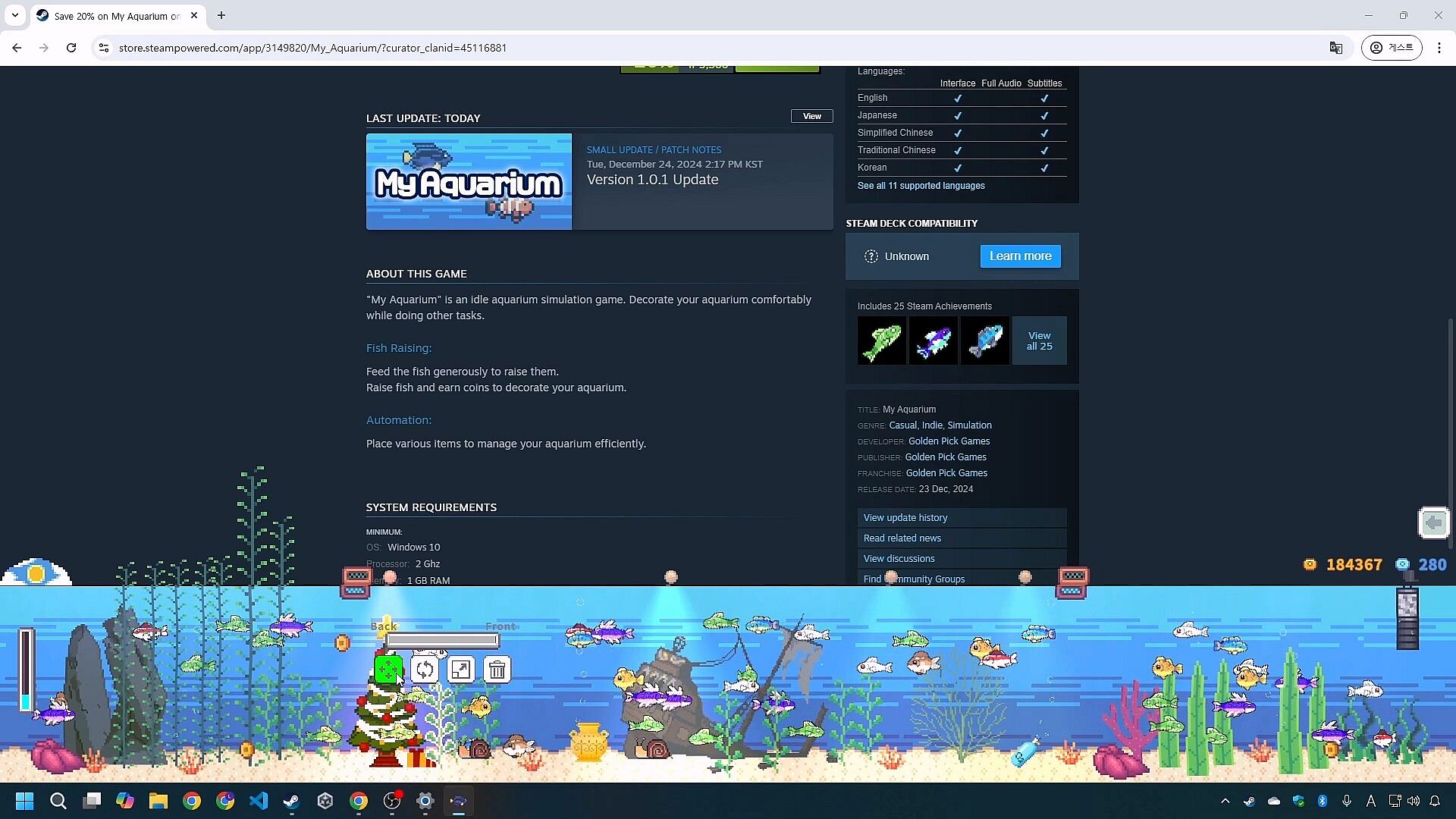This screenshot has width=1456, height=819.
Task: Open the tab search dropdown arrow
Action: [15, 15]
